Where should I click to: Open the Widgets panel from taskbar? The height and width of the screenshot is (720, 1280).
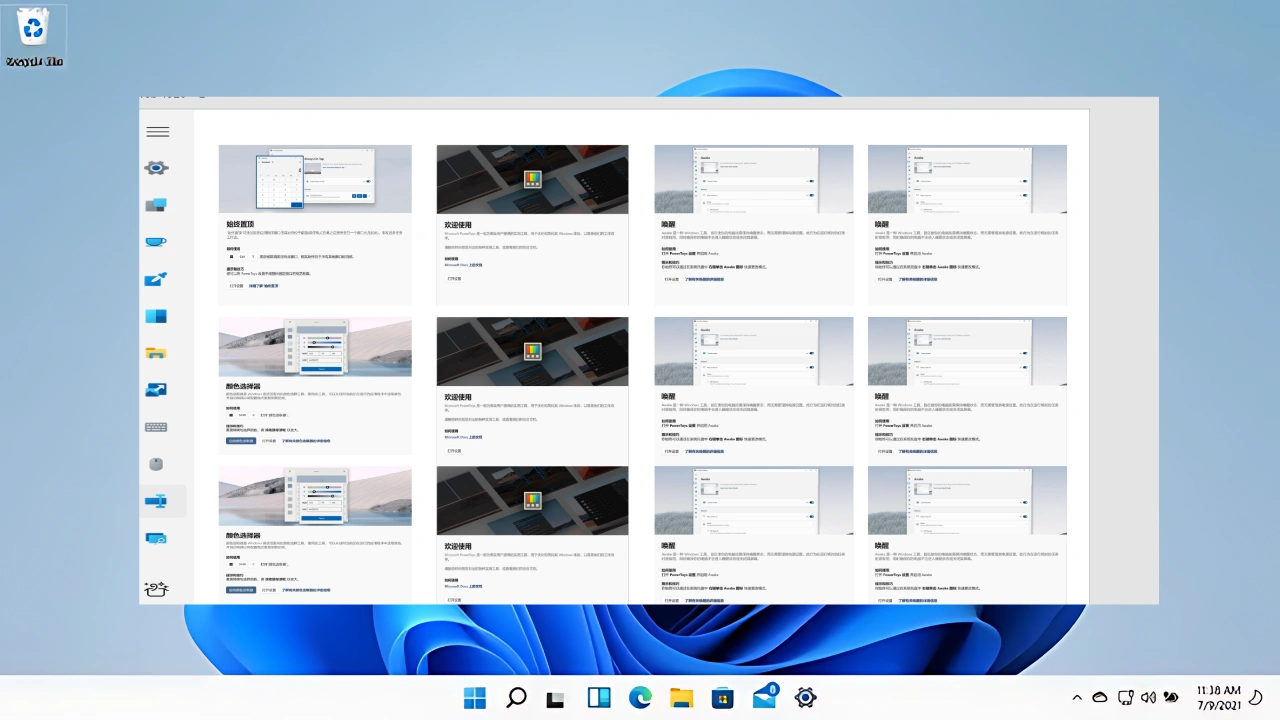point(599,697)
